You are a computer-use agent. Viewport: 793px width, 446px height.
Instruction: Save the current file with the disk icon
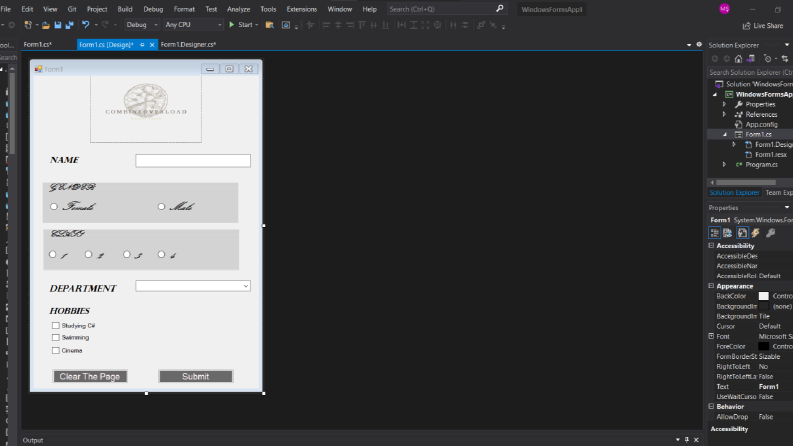[x=58, y=25]
